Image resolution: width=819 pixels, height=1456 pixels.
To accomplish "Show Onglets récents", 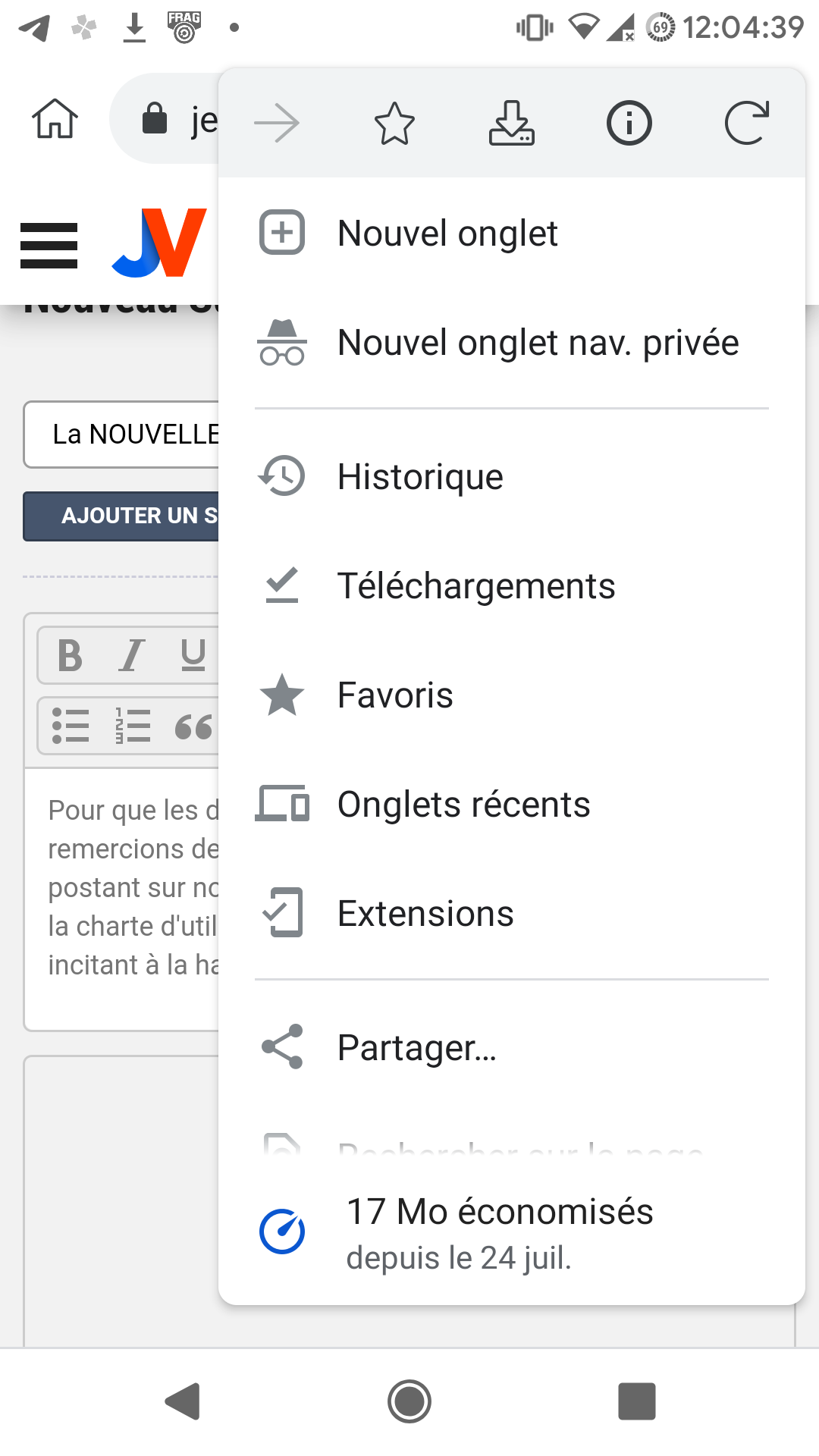I will 463,805.
